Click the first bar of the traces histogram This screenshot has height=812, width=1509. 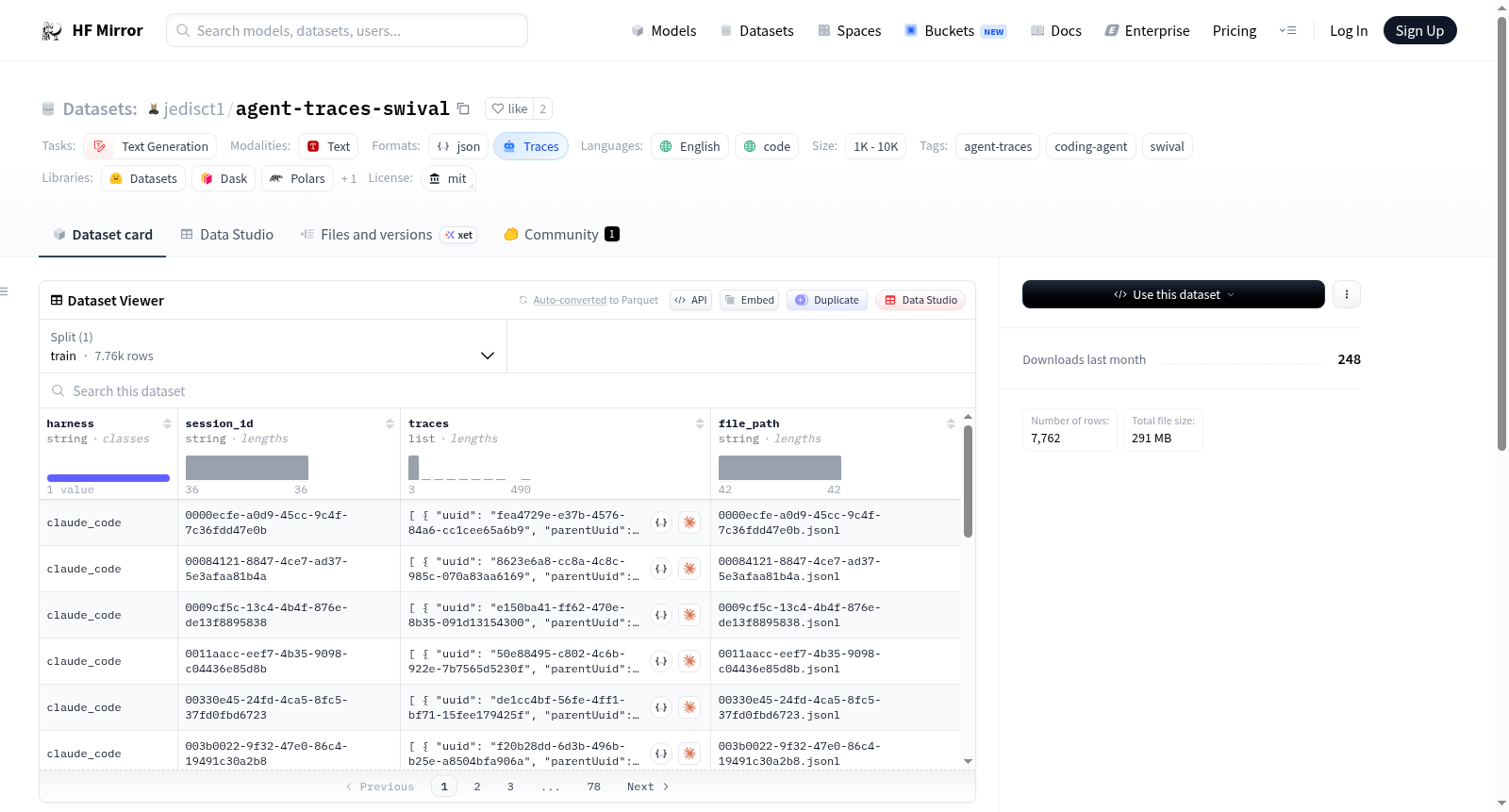[413, 468]
